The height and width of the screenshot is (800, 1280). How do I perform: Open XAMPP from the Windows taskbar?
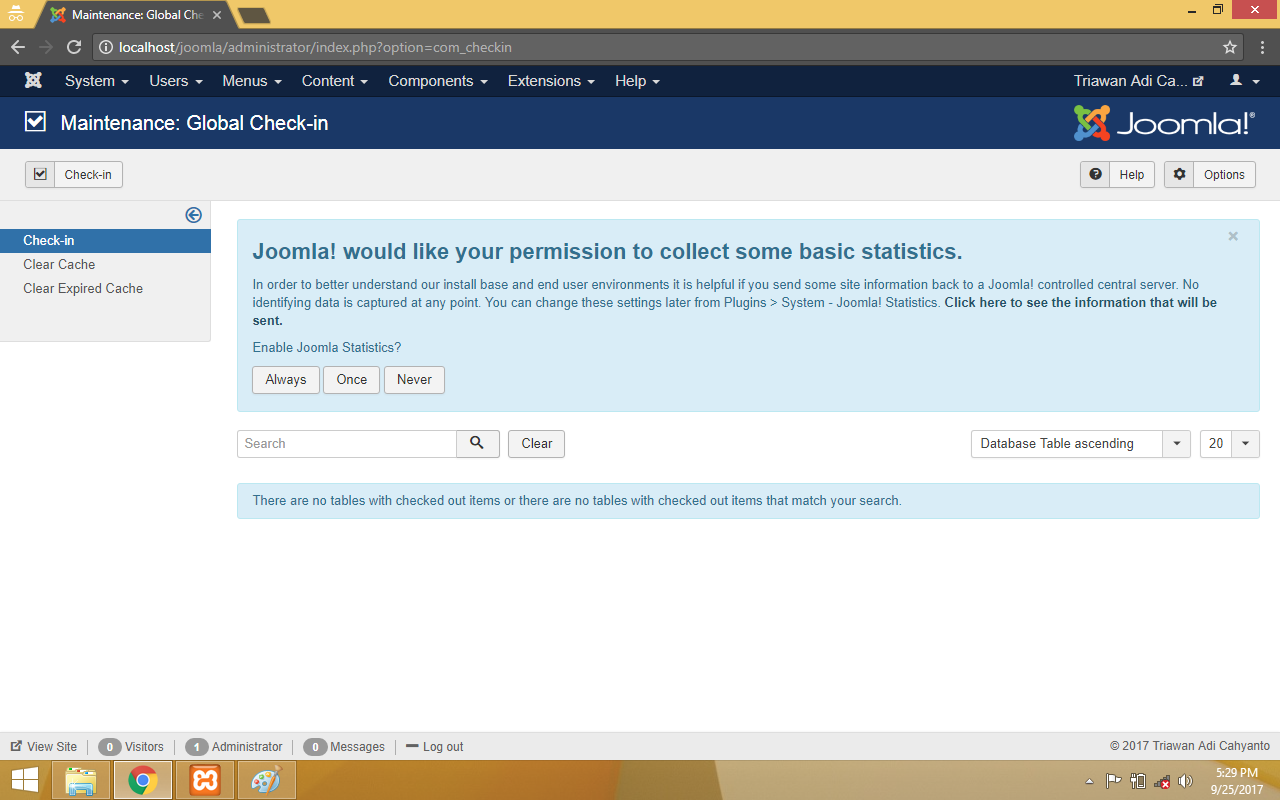click(205, 780)
